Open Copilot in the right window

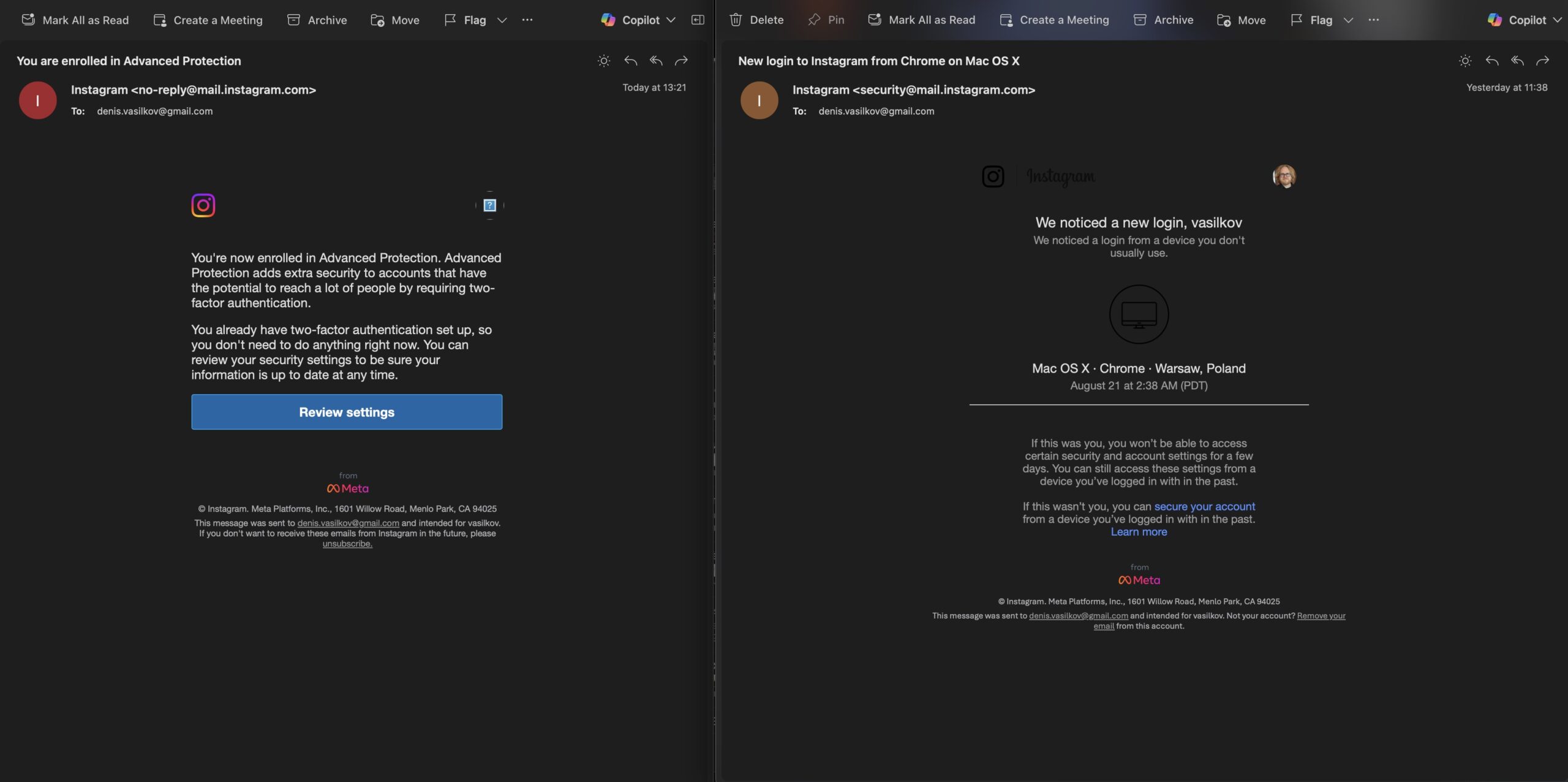(1517, 20)
